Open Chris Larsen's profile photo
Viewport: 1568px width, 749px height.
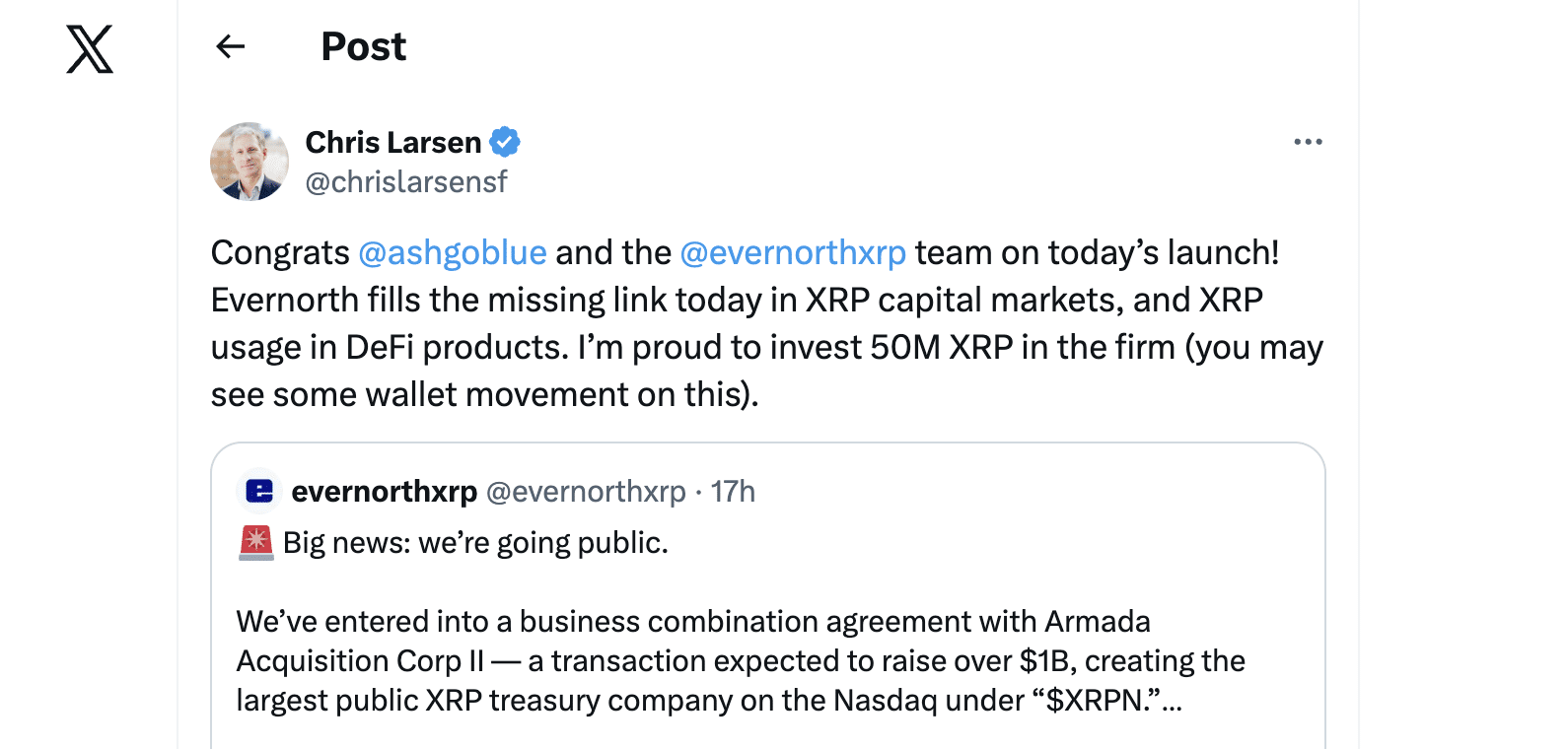(x=249, y=161)
